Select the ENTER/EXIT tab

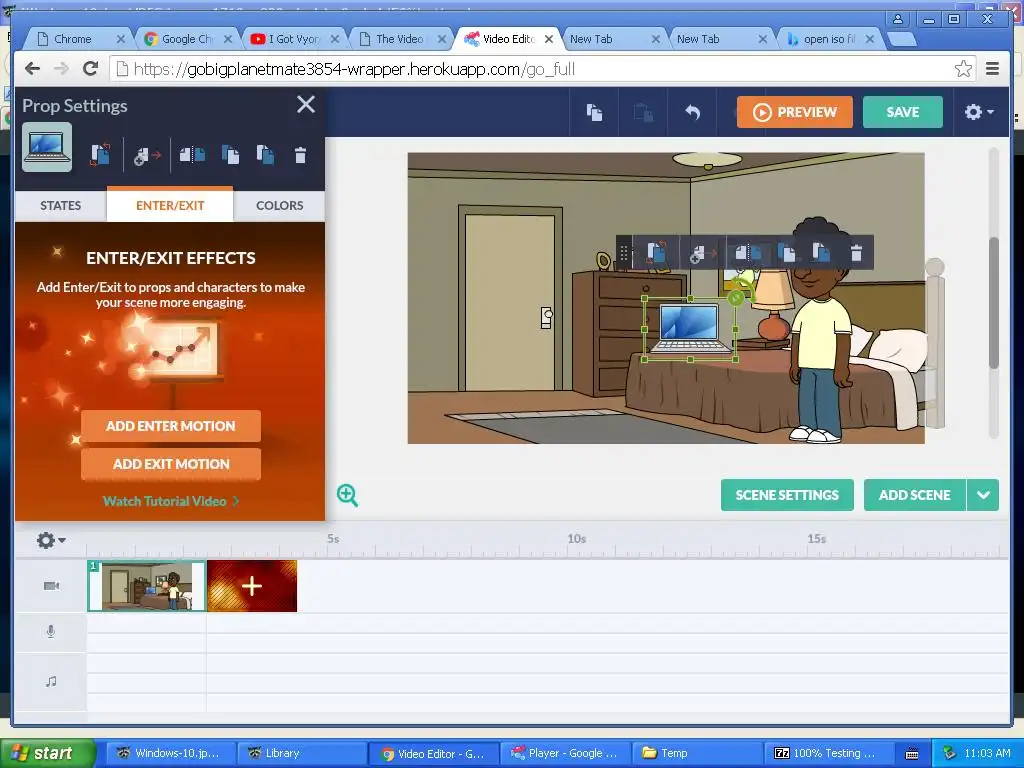[x=170, y=205]
